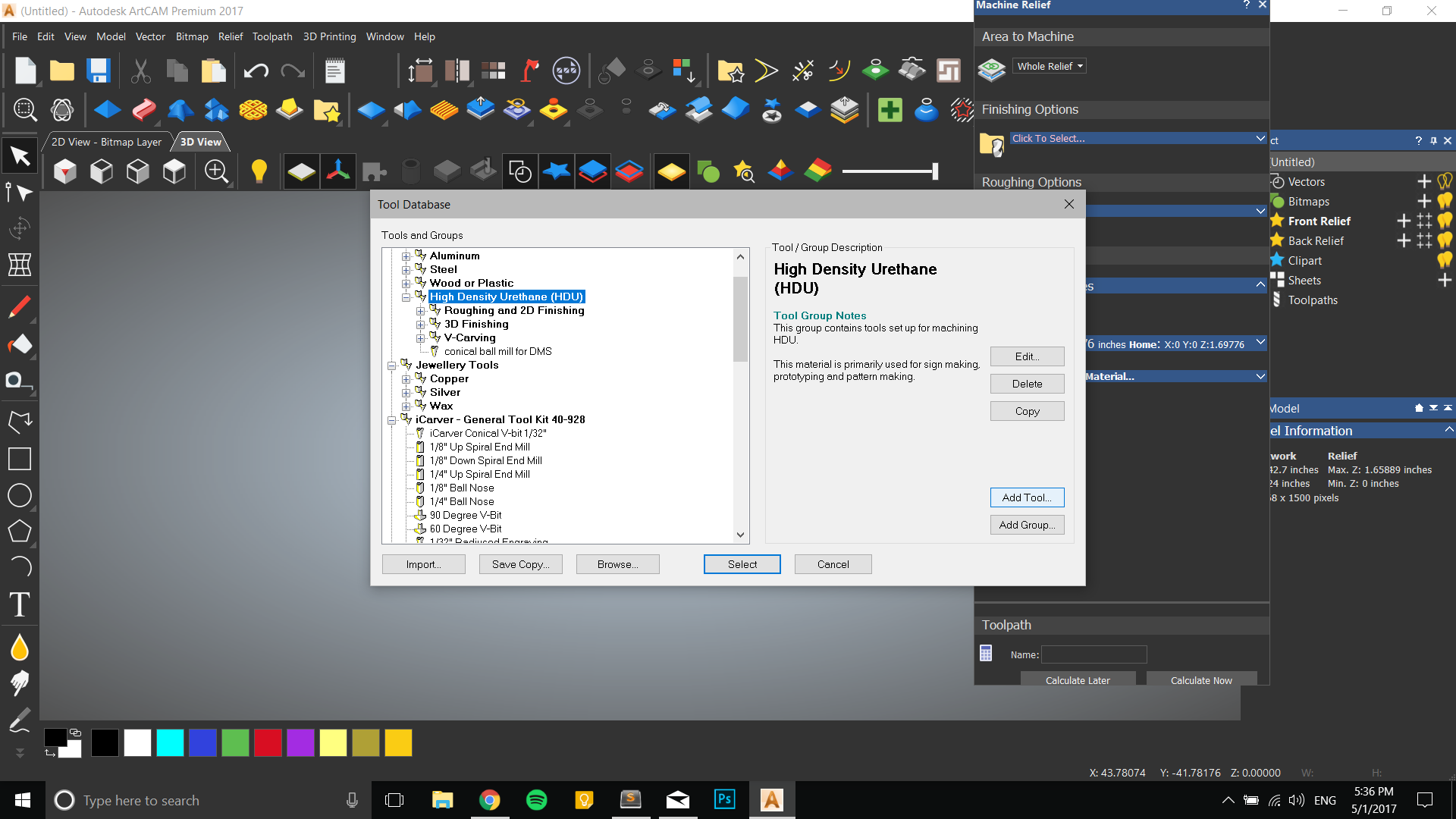Click Calculate Now button
The image size is (1456, 819).
1201,680
